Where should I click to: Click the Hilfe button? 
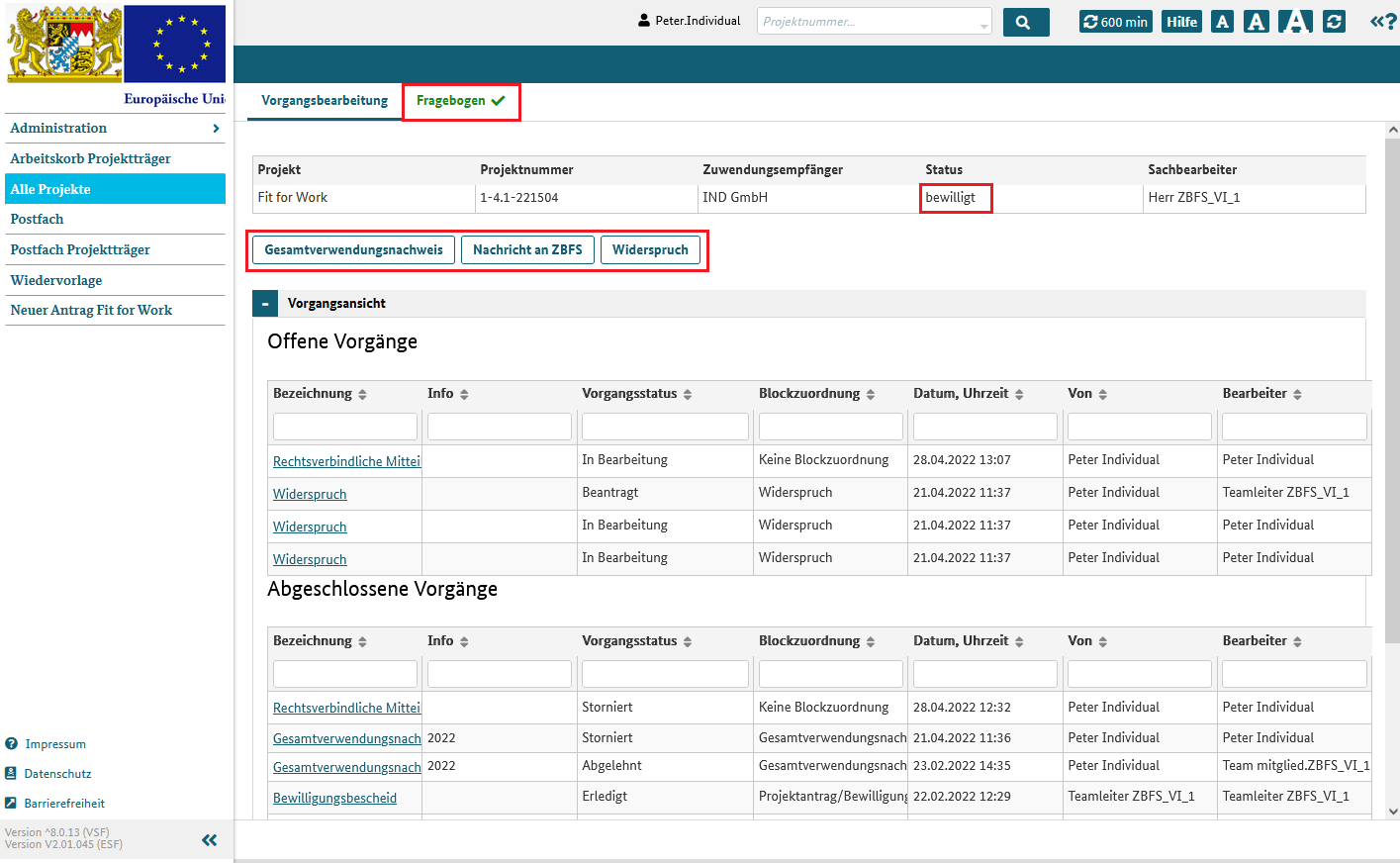tap(1181, 22)
